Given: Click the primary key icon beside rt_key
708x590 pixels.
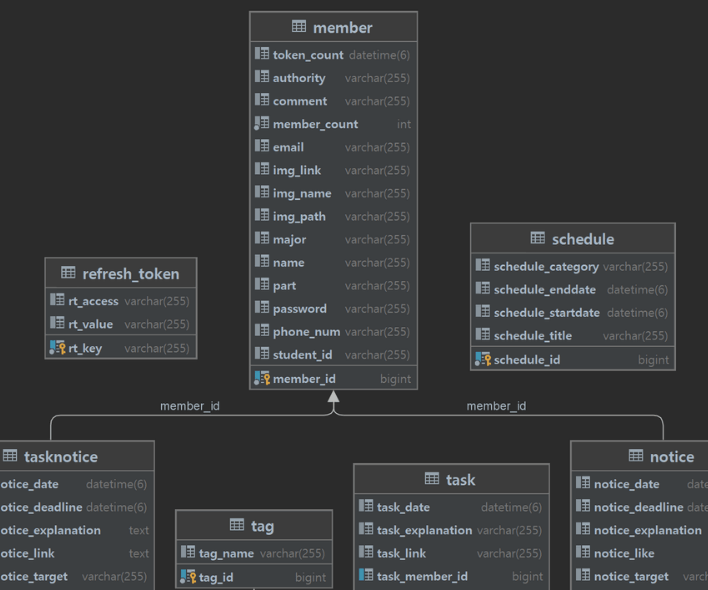Looking at the screenshot, I should click(x=57, y=348).
